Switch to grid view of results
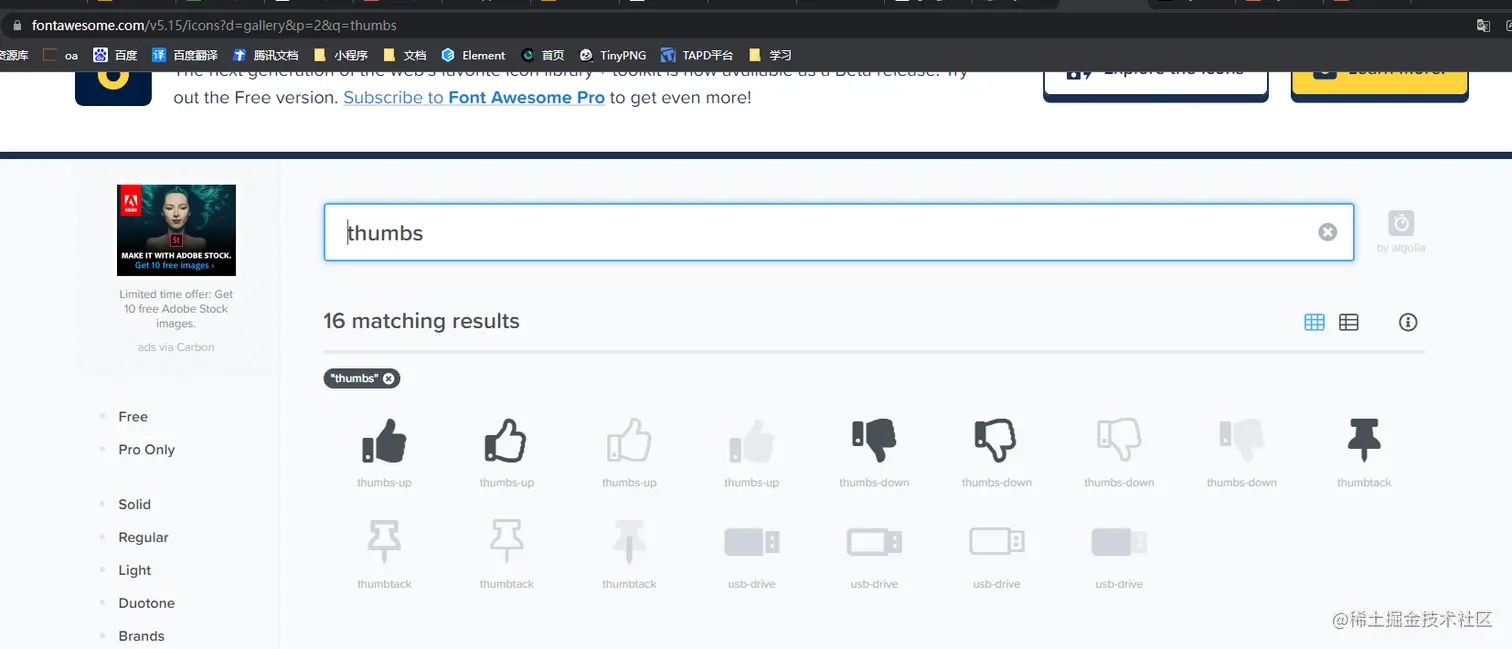The width and height of the screenshot is (1512, 649). [x=1314, y=322]
